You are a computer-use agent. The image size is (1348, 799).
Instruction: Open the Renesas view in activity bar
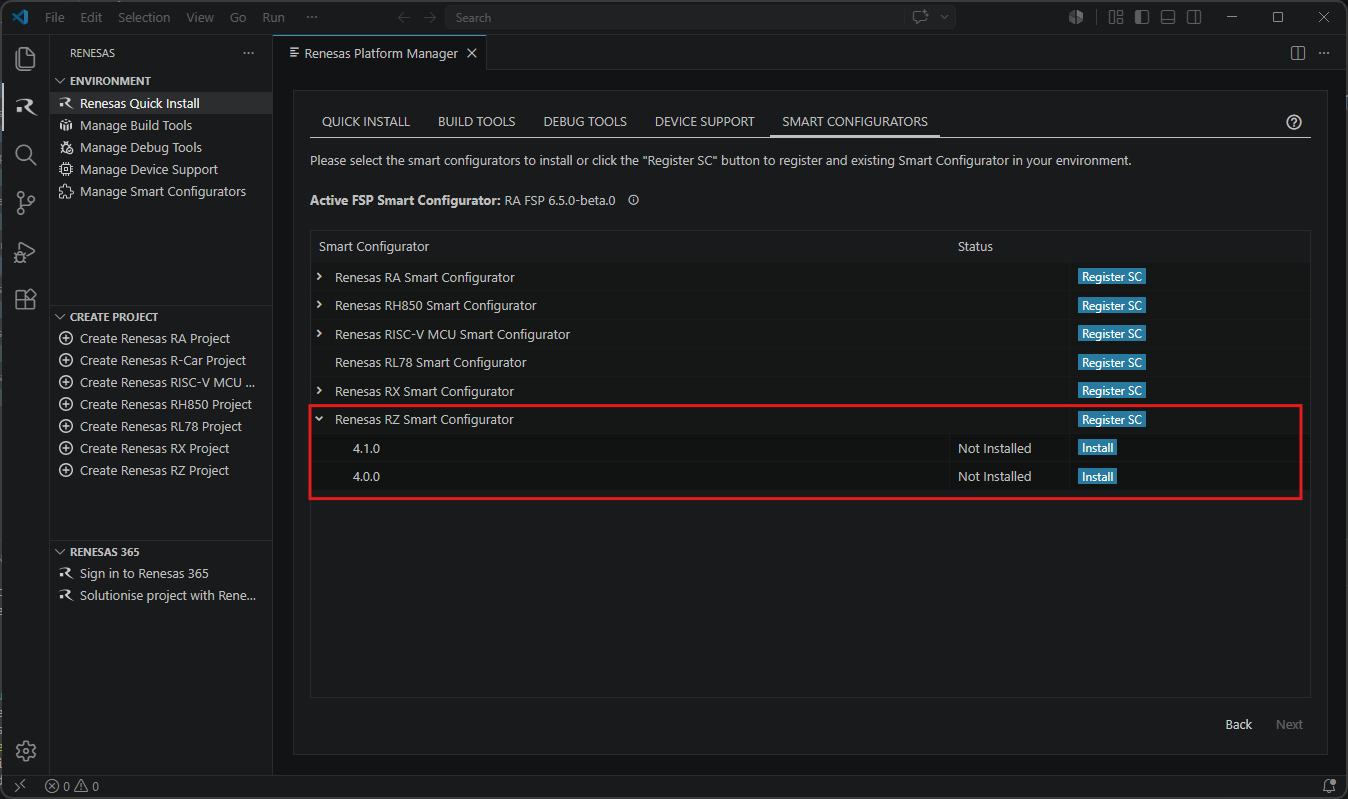pos(26,107)
